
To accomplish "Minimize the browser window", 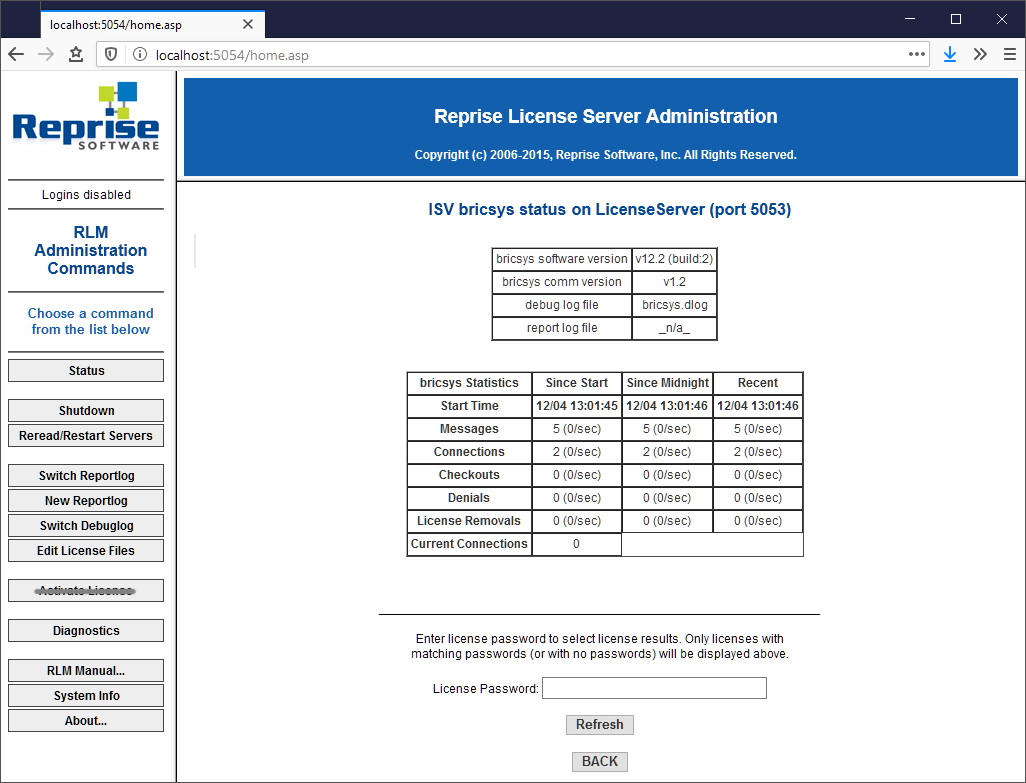I will [x=910, y=19].
